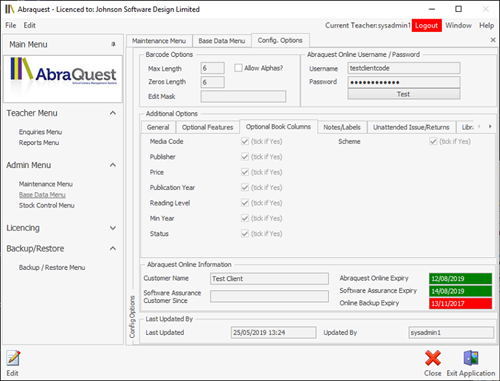This screenshot has width=500, height=381.
Task: Switch to Maintenance Menu tab
Action: tap(159, 41)
